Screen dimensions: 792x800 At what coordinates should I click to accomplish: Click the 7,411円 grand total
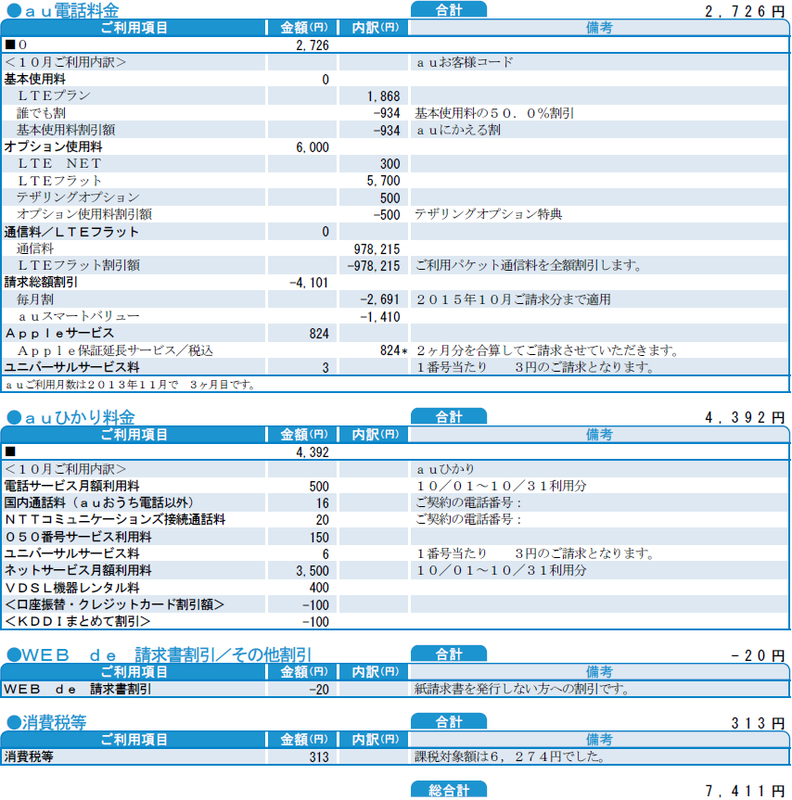pos(745,791)
